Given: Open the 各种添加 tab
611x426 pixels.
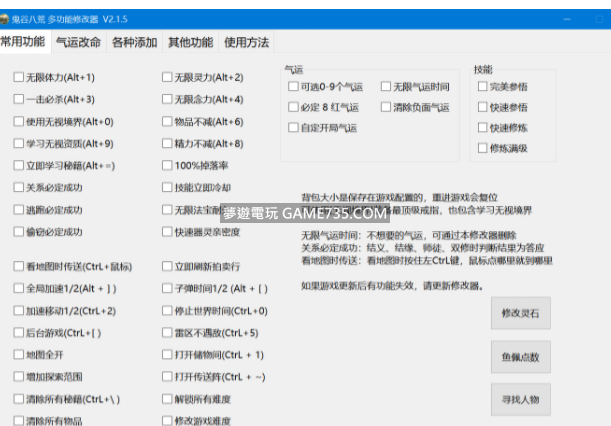Looking at the screenshot, I should pos(134,42).
